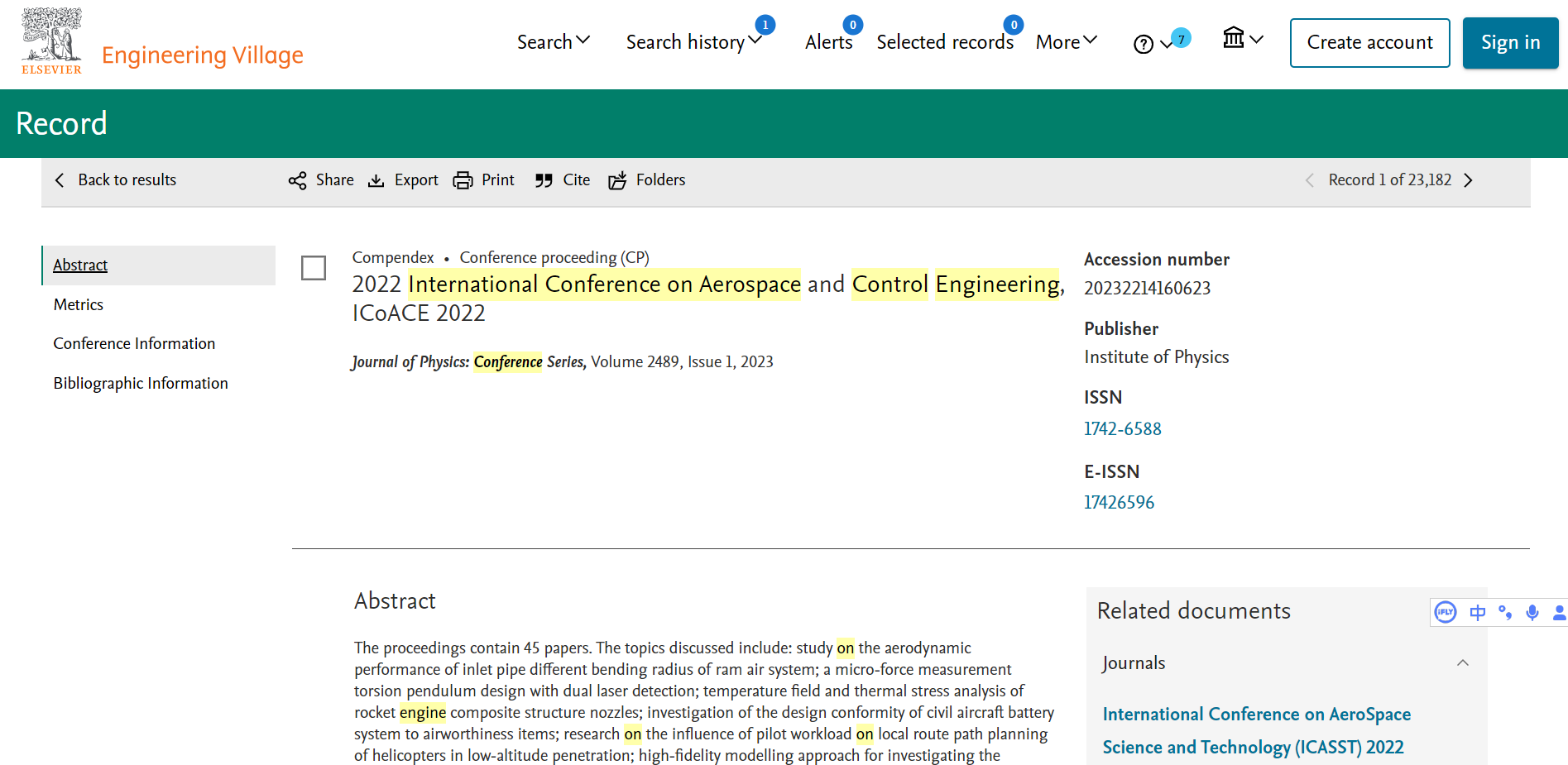Tick the record selection checkbox
1568x765 pixels.
pyautogui.click(x=314, y=268)
